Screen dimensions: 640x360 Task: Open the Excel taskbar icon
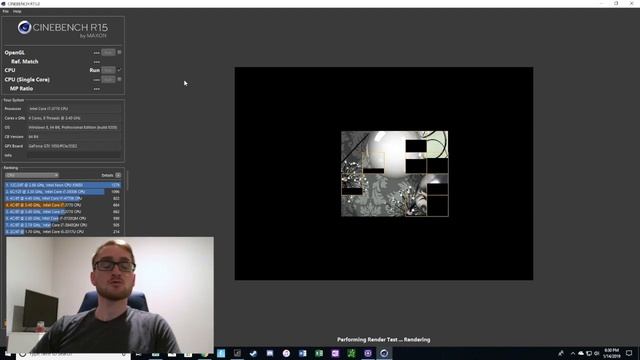click(x=319, y=353)
